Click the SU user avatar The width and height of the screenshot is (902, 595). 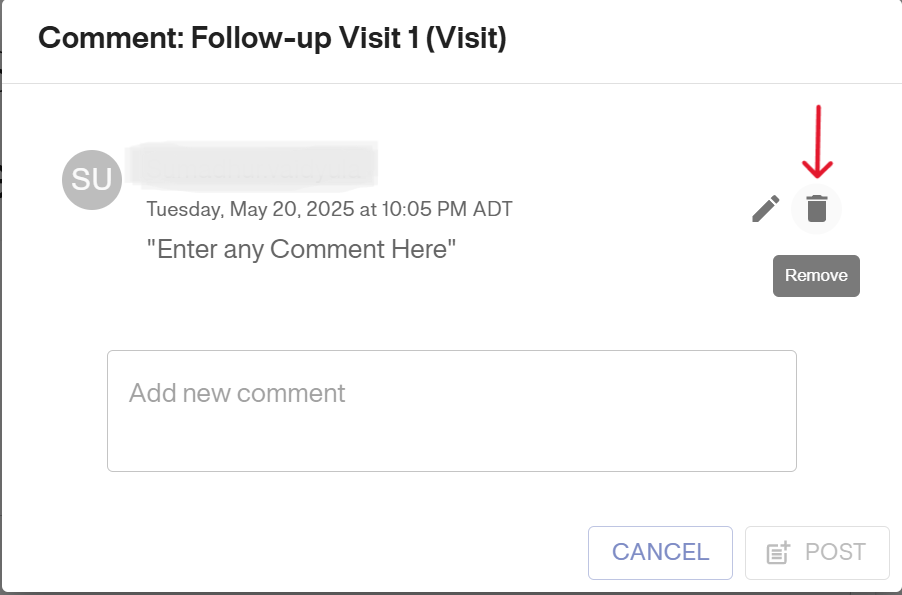[x=92, y=180]
